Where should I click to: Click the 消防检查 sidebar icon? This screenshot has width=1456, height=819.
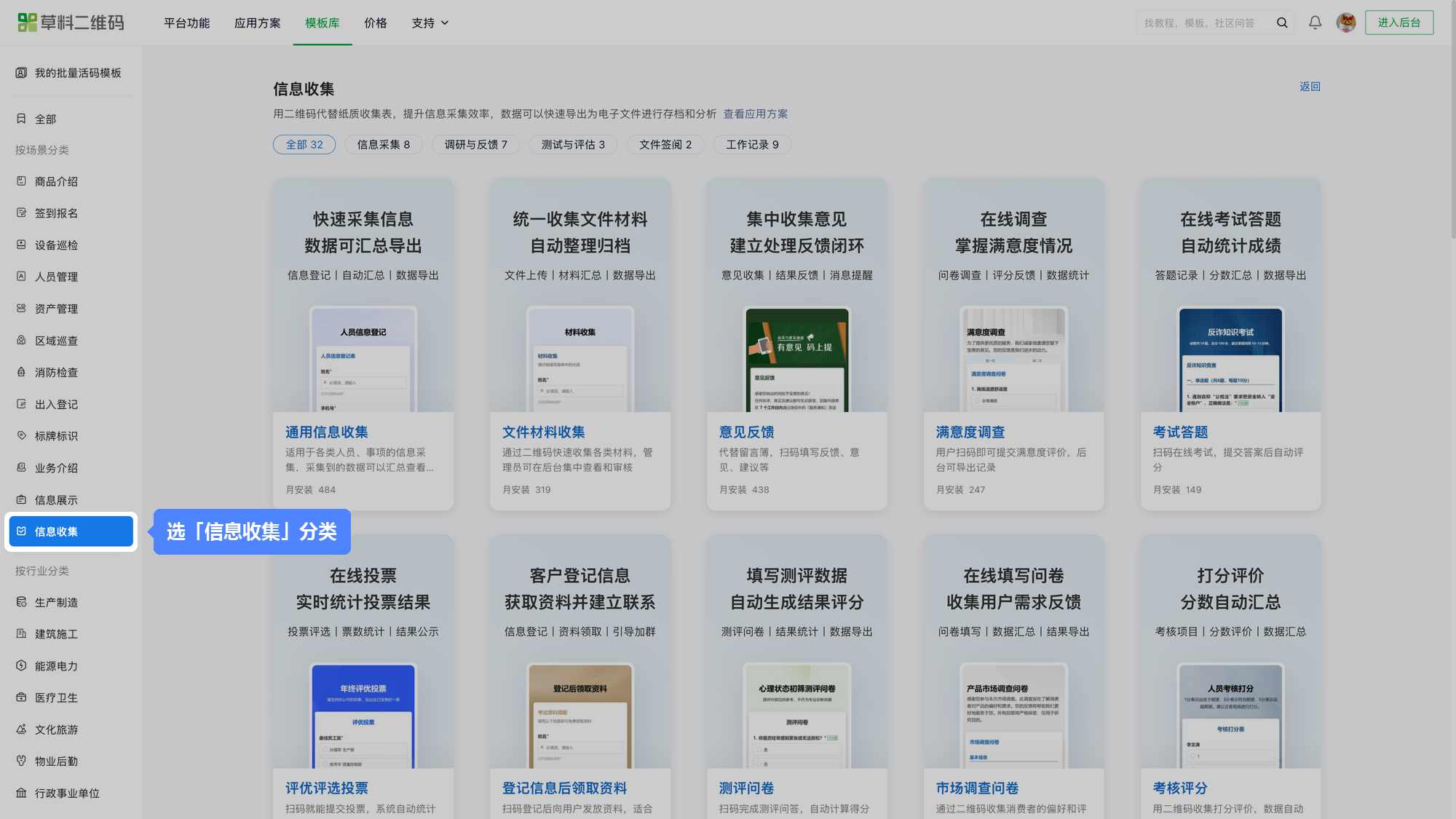point(21,372)
